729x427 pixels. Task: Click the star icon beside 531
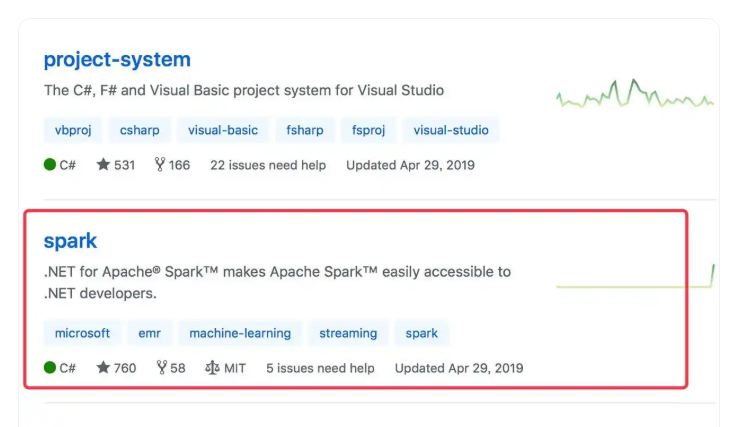[103, 164]
